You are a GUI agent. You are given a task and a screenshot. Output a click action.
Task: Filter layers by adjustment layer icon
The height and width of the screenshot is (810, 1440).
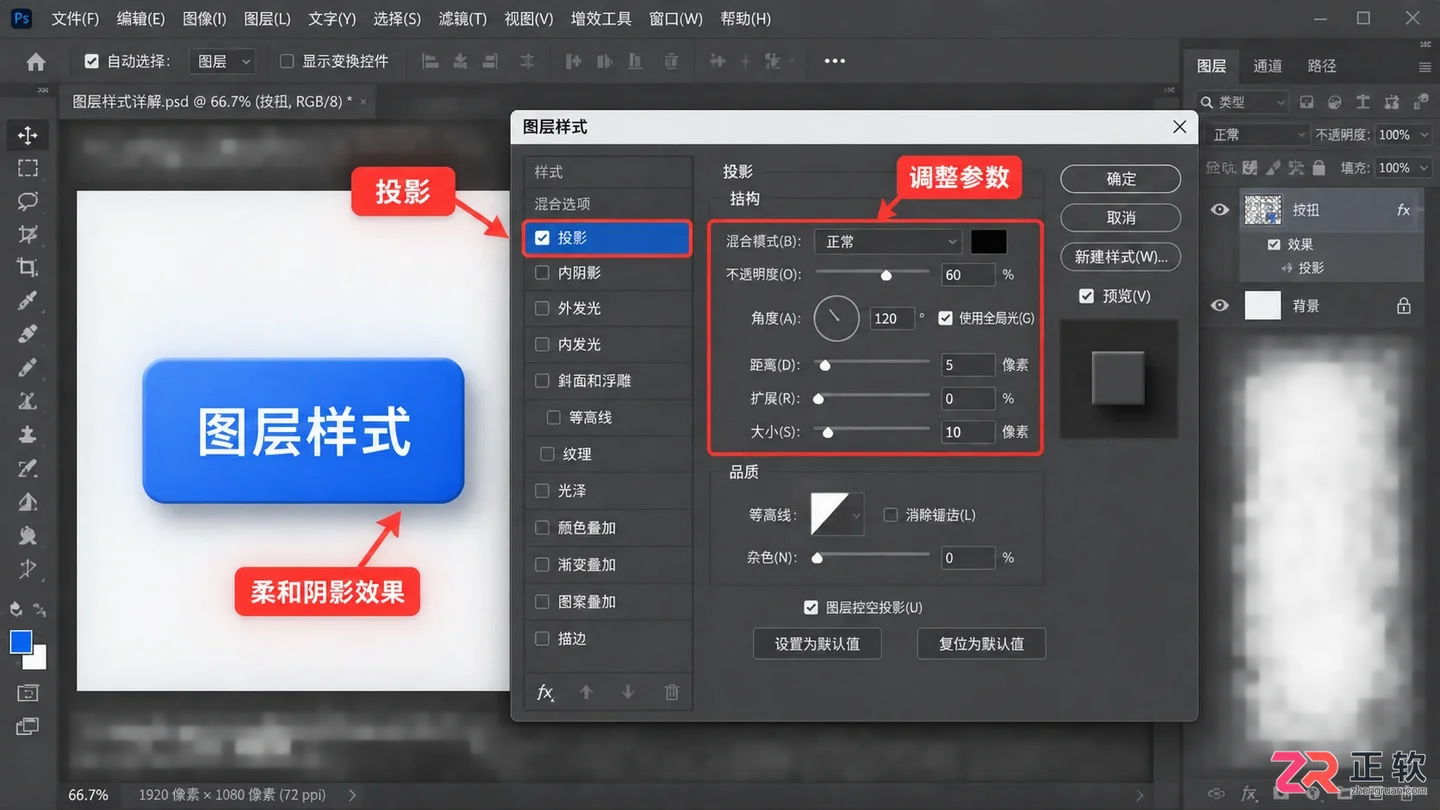point(1334,102)
